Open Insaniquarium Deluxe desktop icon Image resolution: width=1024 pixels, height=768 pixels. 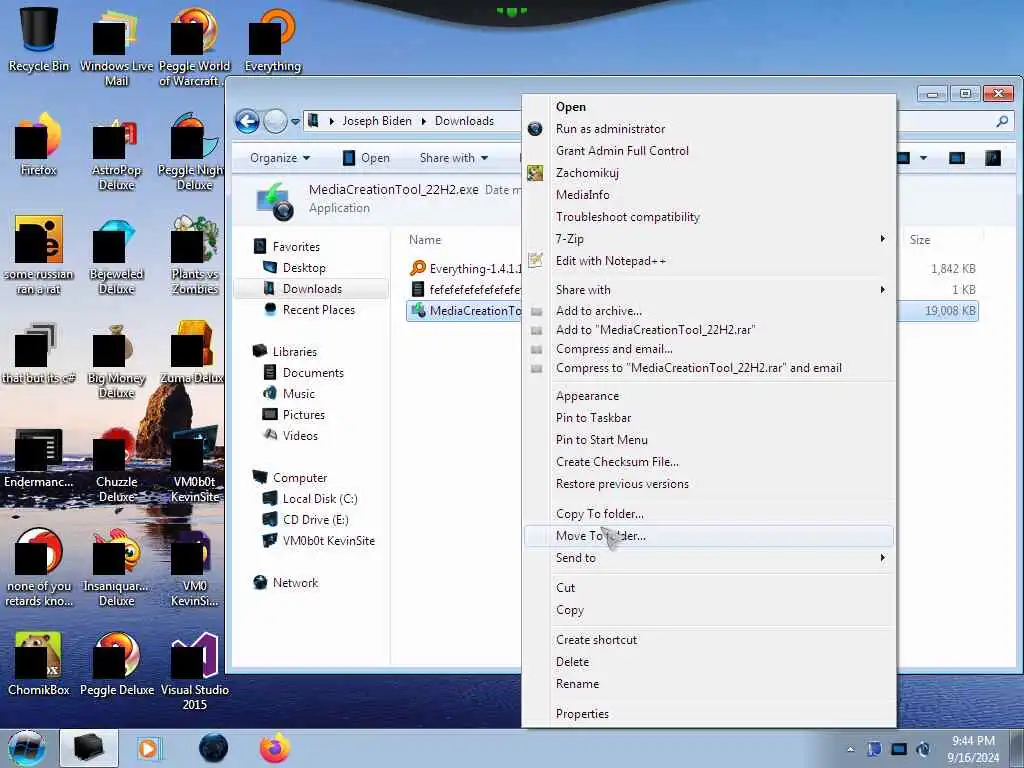(x=116, y=568)
